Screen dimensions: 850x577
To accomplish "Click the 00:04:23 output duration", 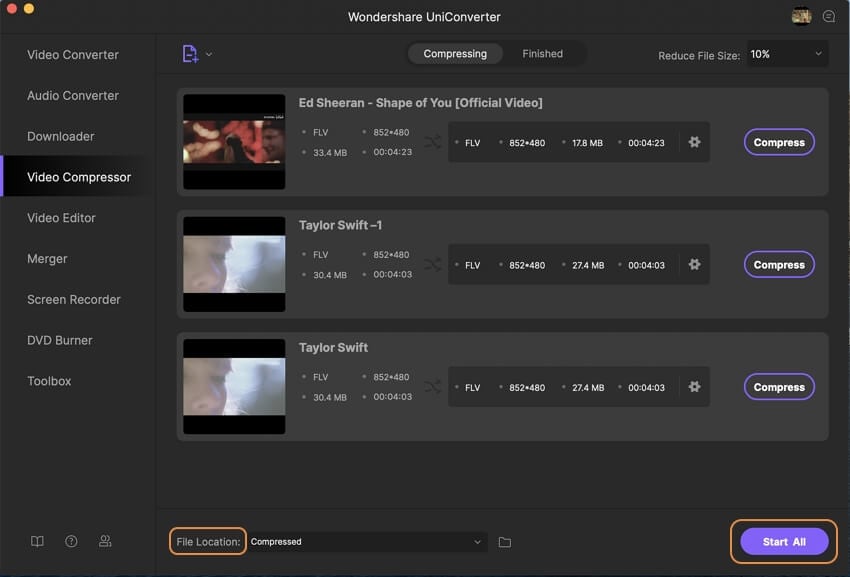I will coord(646,143).
